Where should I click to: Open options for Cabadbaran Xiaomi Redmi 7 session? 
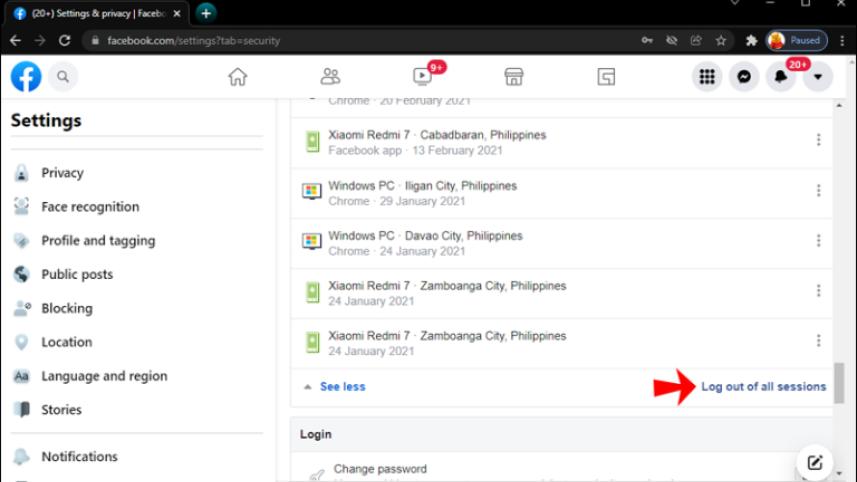pos(818,141)
